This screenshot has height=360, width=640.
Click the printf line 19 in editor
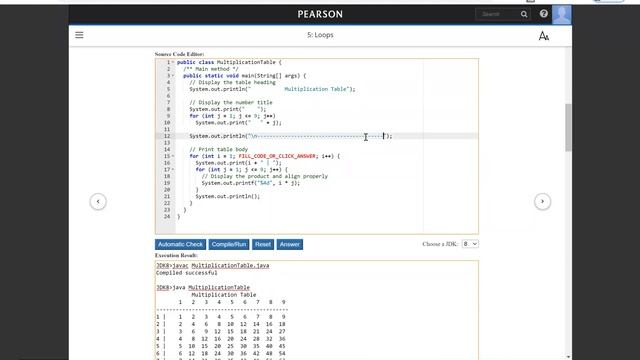pyautogui.click(x=251, y=183)
